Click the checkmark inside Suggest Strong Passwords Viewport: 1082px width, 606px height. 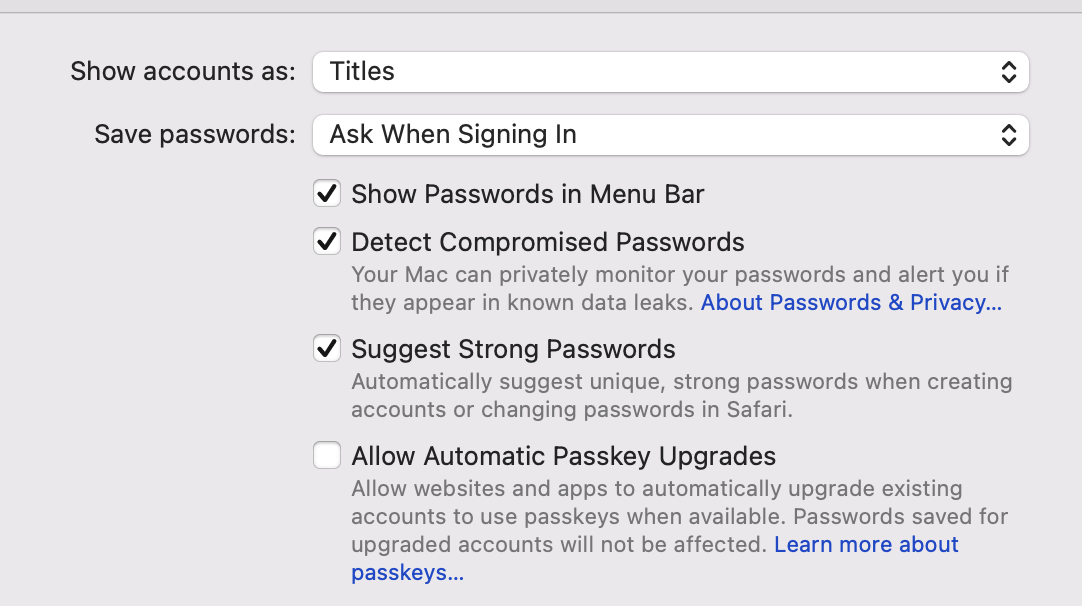[326, 348]
